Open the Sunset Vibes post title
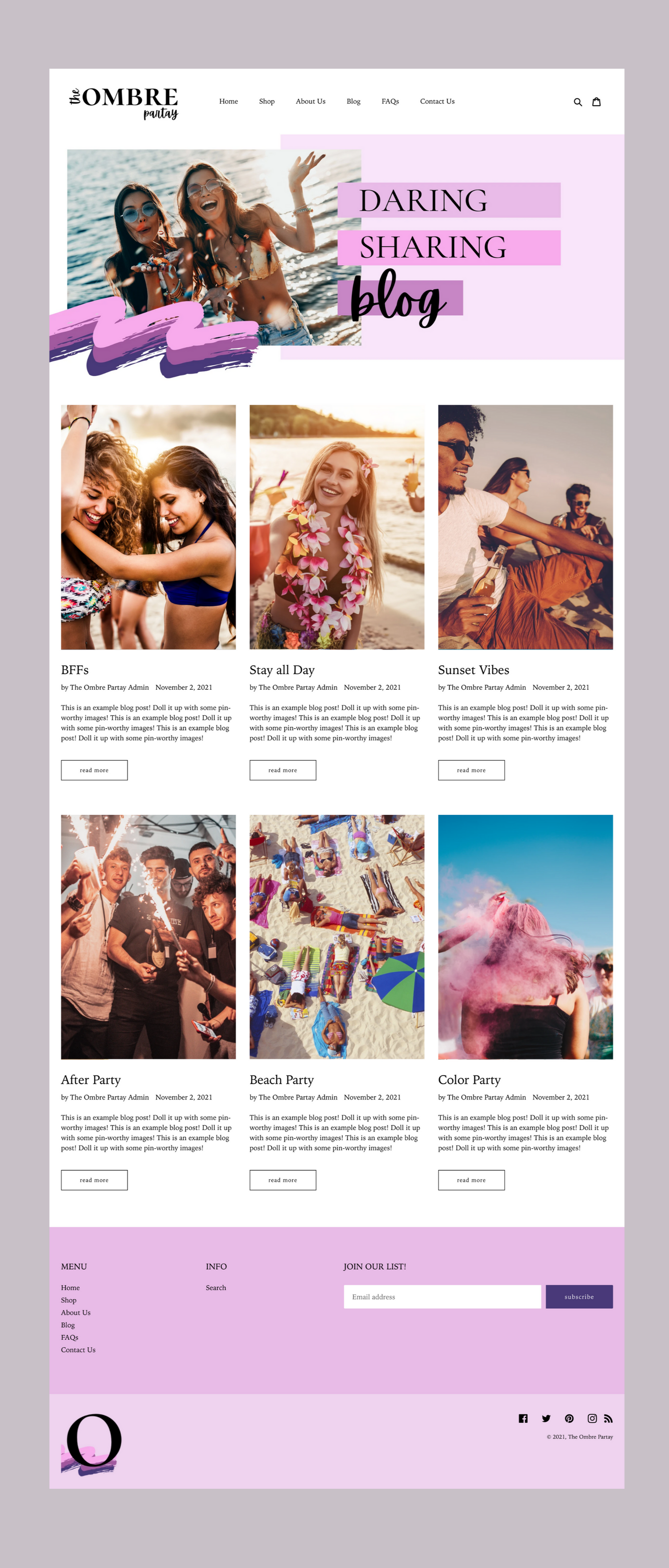Screen dimensions: 669x1568 point(474,669)
